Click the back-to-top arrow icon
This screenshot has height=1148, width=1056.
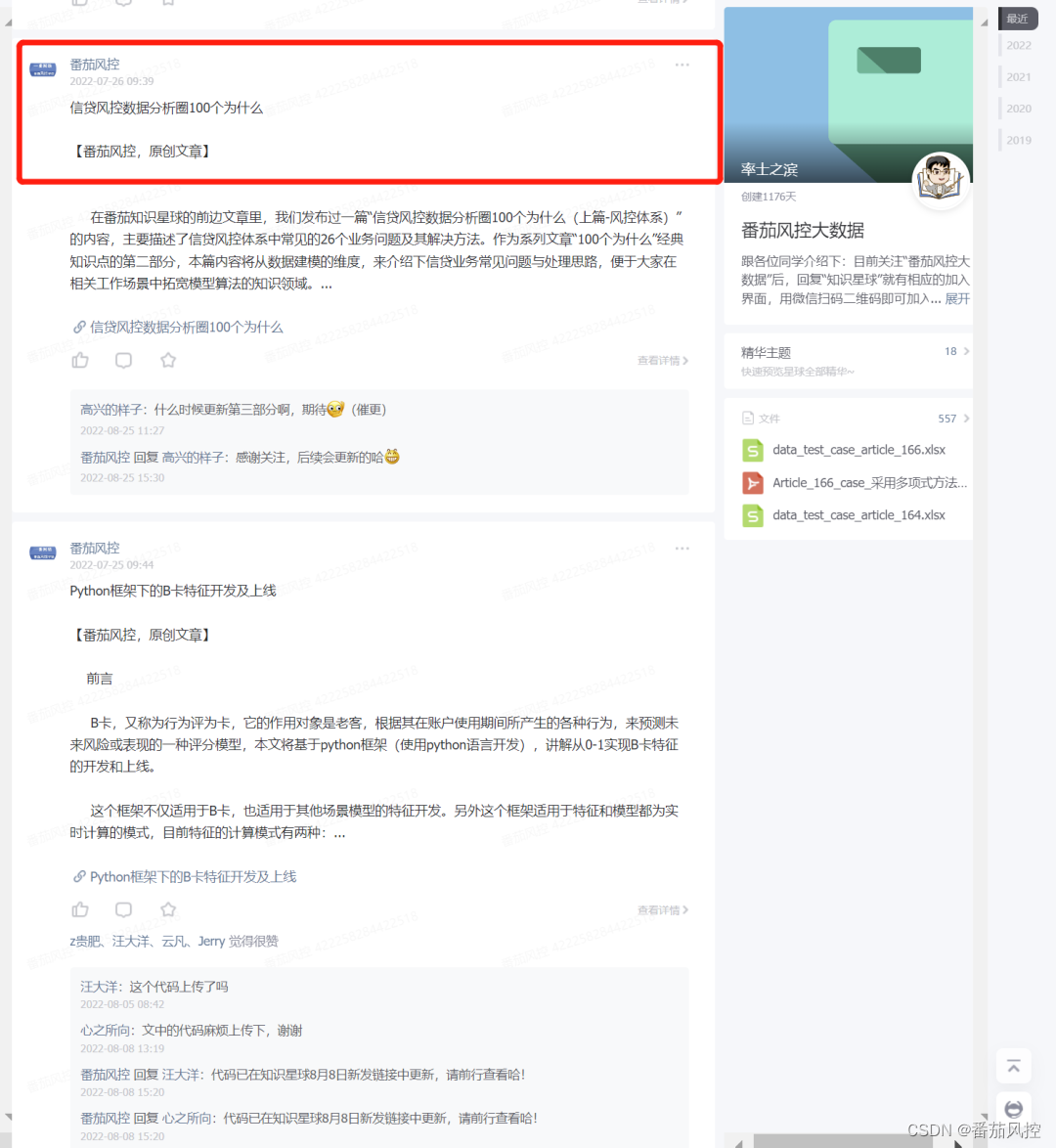pos(1014,1066)
